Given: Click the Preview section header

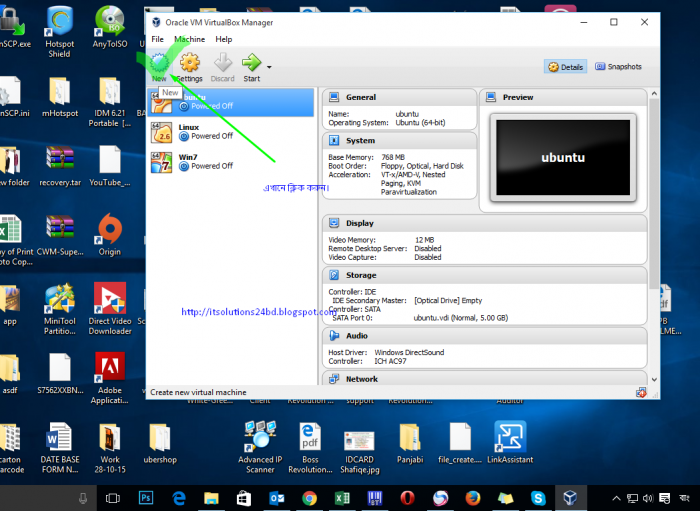Looking at the screenshot, I should click(562, 97).
